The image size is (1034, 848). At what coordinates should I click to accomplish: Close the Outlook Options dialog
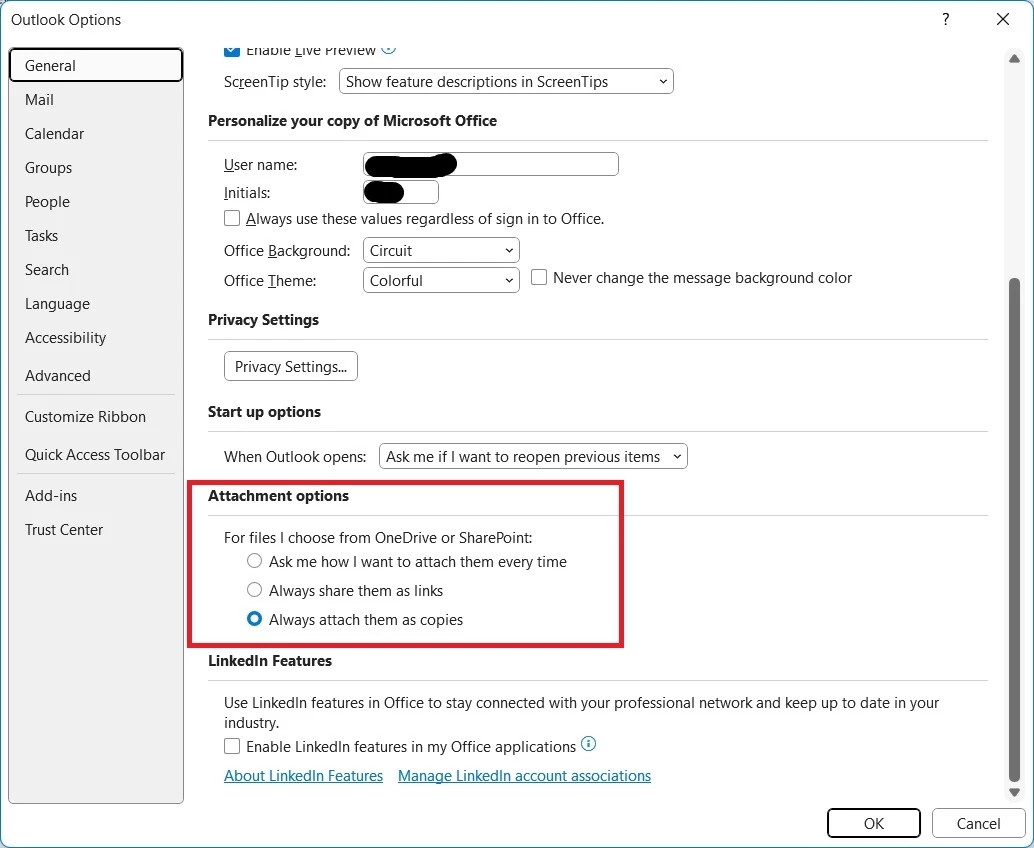tap(1003, 19)
